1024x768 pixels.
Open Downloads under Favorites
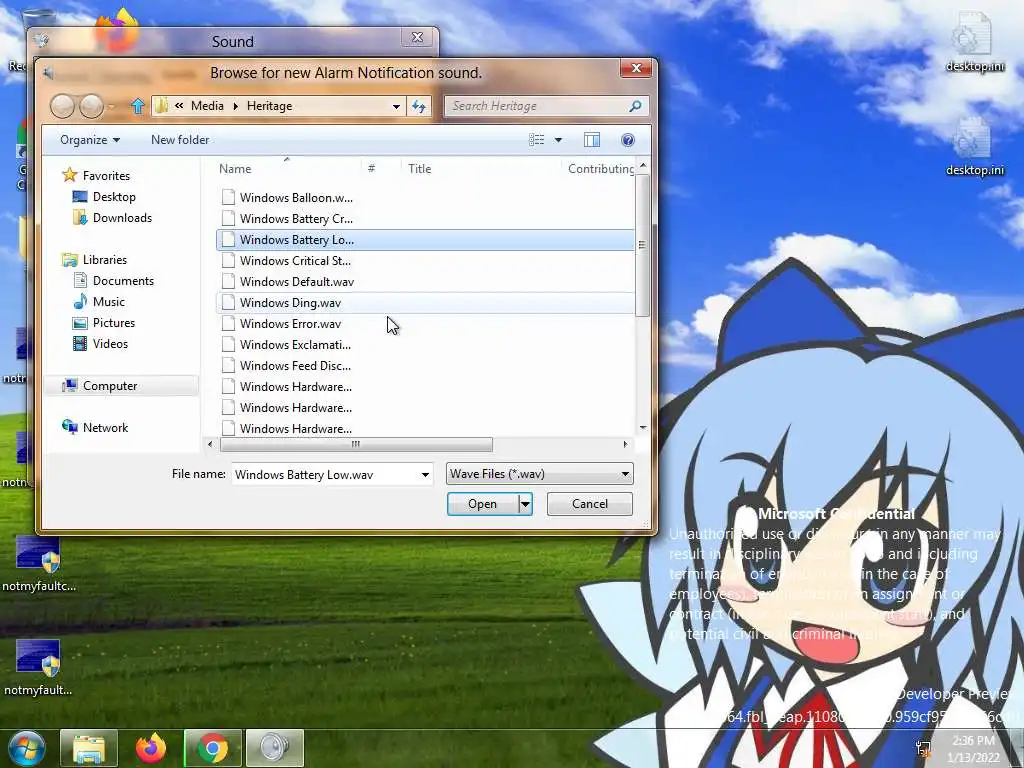point(122,217)
